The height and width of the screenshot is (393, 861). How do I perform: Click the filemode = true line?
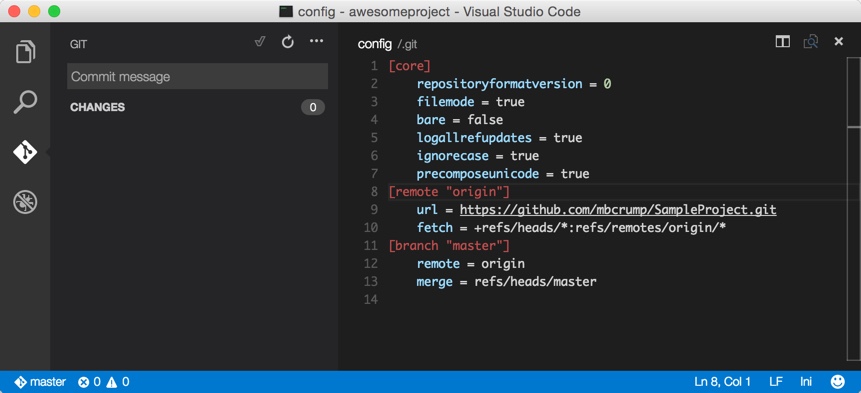pos(471,102)
